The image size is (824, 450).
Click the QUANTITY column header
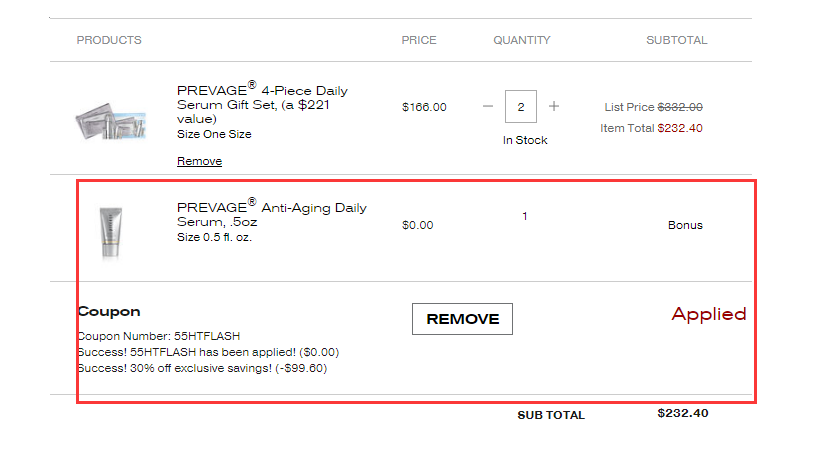(522, 40)
